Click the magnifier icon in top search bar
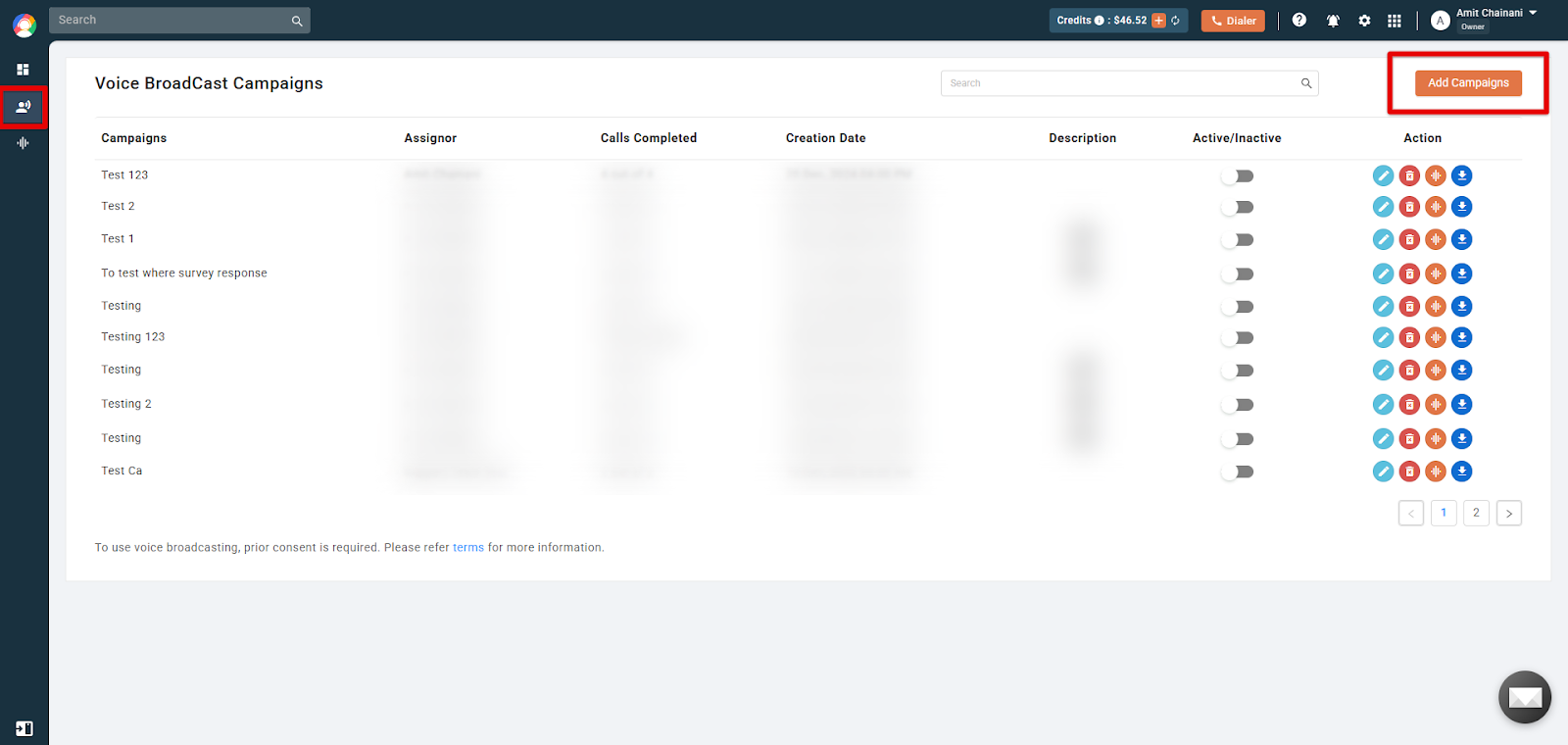 [297, 21]
